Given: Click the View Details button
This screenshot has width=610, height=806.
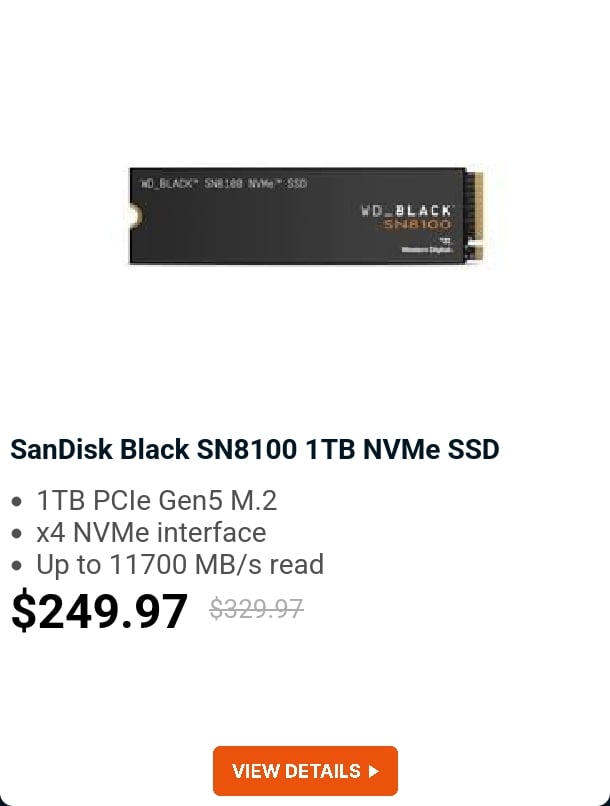Looking at the screenshot, I should tap(305, 771).
